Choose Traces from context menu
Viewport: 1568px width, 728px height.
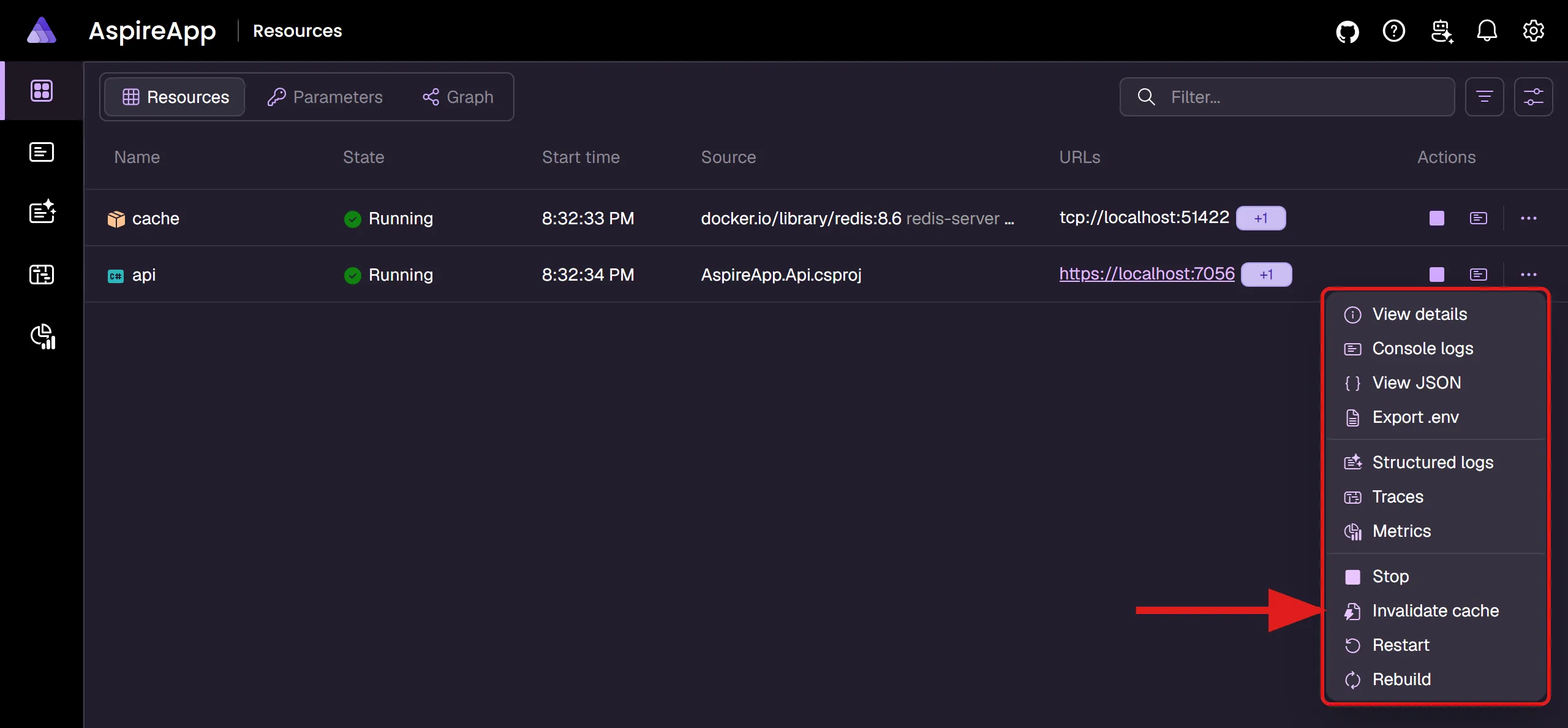click(x=1436, y=497)
